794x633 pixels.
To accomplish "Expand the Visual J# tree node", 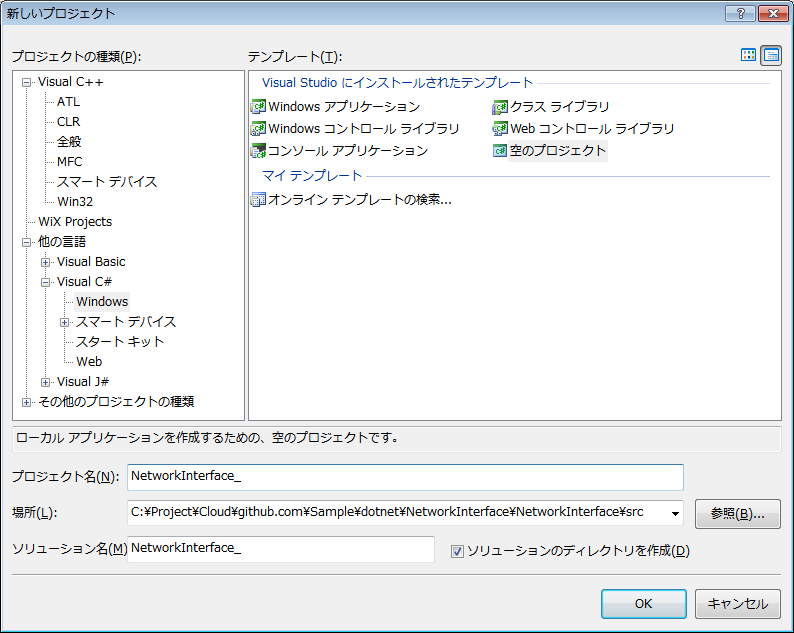I will tap(46, 382).
